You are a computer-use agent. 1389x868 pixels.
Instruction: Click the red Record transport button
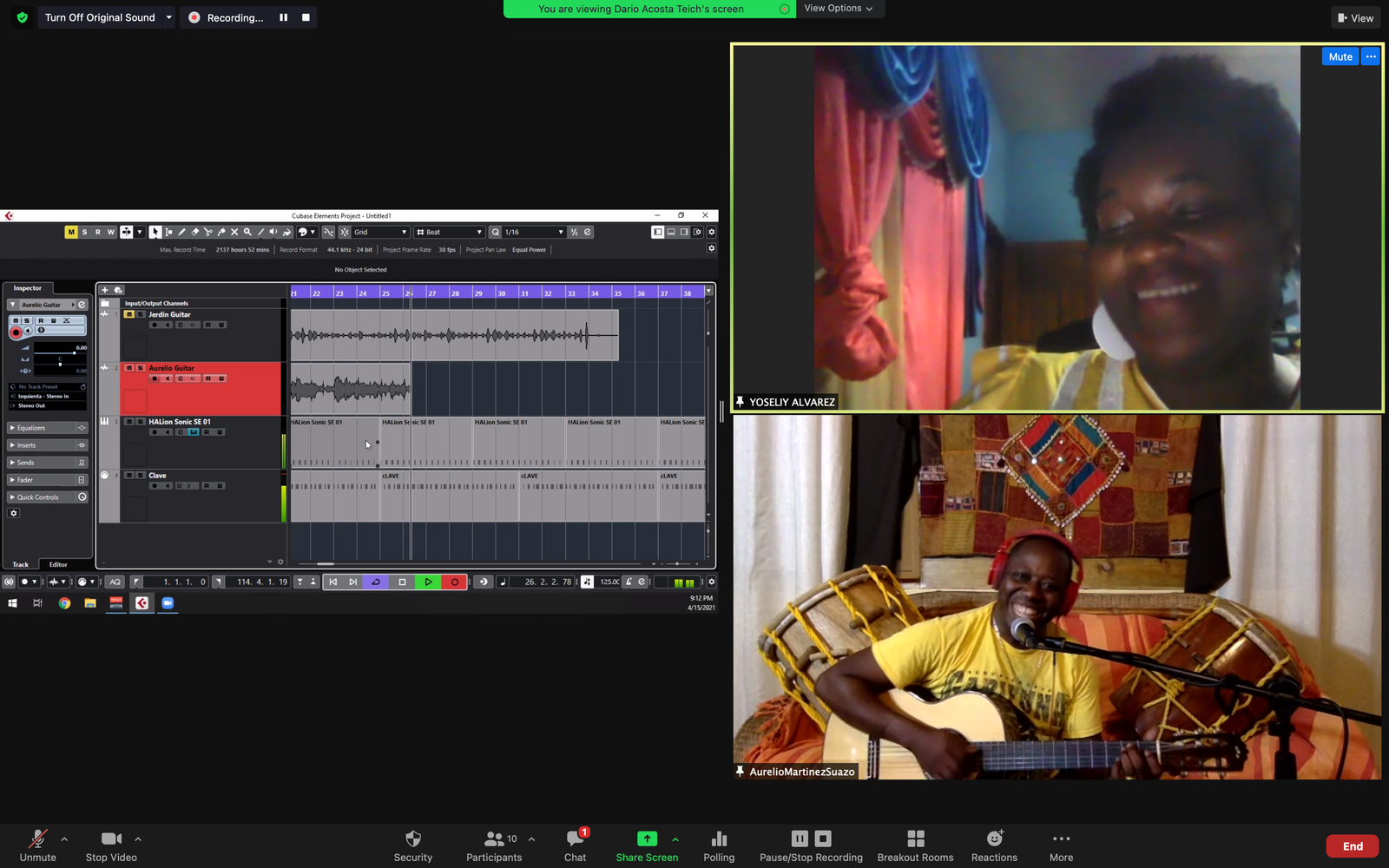[454, 582]
